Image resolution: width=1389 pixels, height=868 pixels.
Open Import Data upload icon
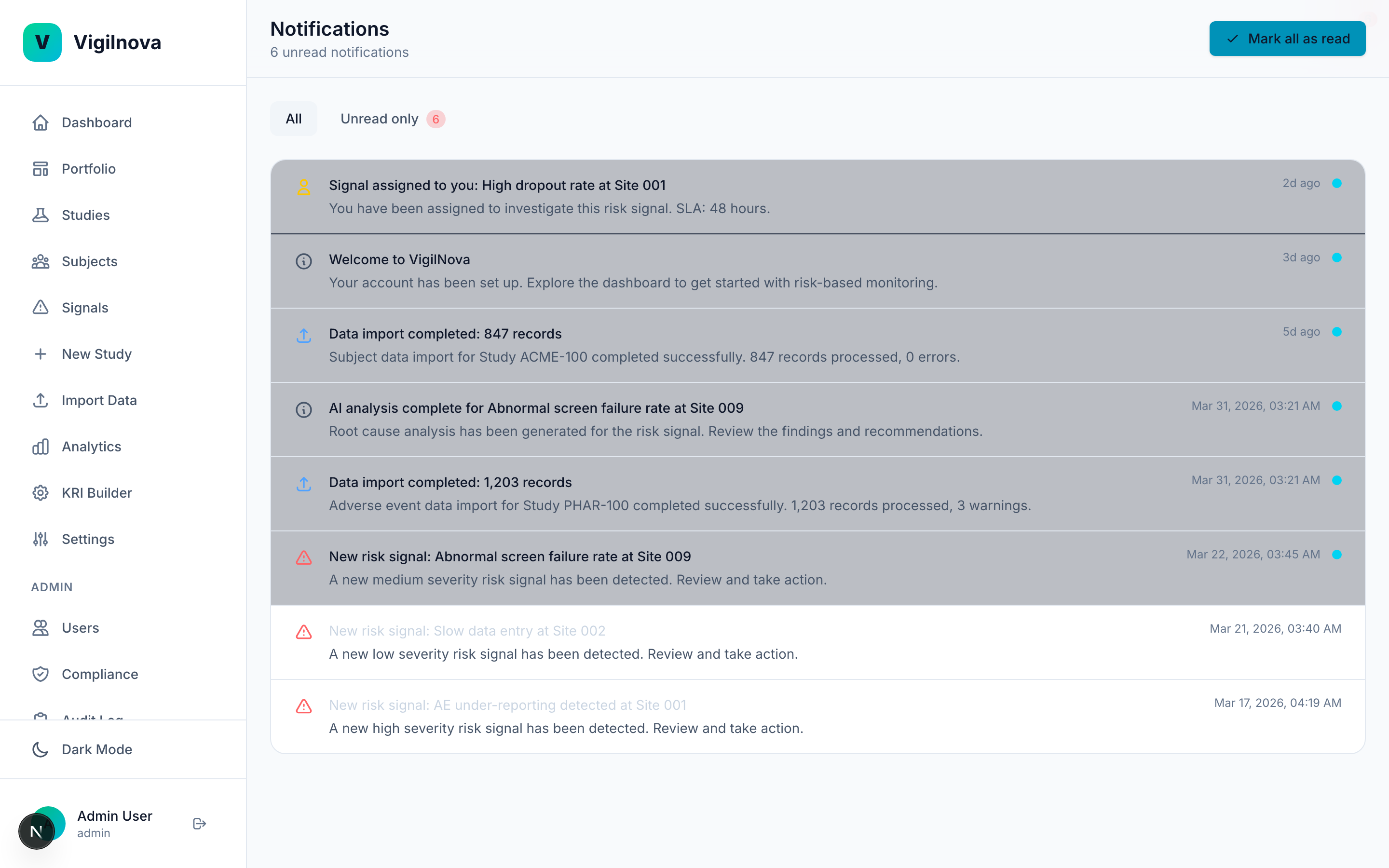pyautogui.click(x=40, y=400)
